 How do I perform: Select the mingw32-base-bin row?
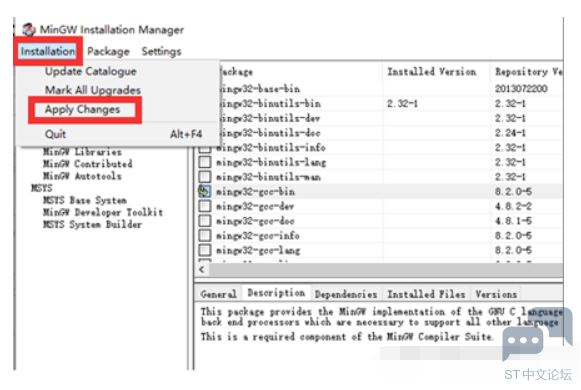(x=391, y=89)
